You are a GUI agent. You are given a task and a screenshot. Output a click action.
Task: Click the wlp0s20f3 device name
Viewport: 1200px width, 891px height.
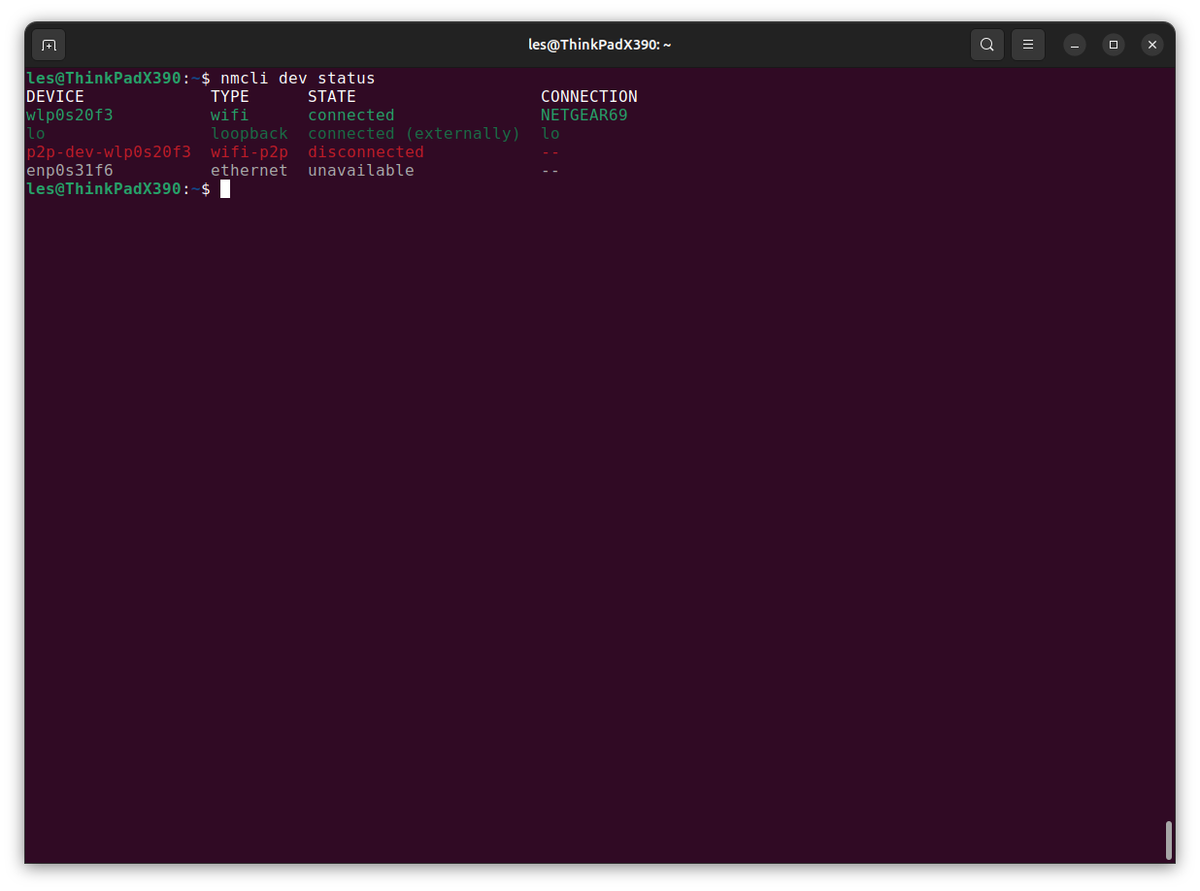68,114
